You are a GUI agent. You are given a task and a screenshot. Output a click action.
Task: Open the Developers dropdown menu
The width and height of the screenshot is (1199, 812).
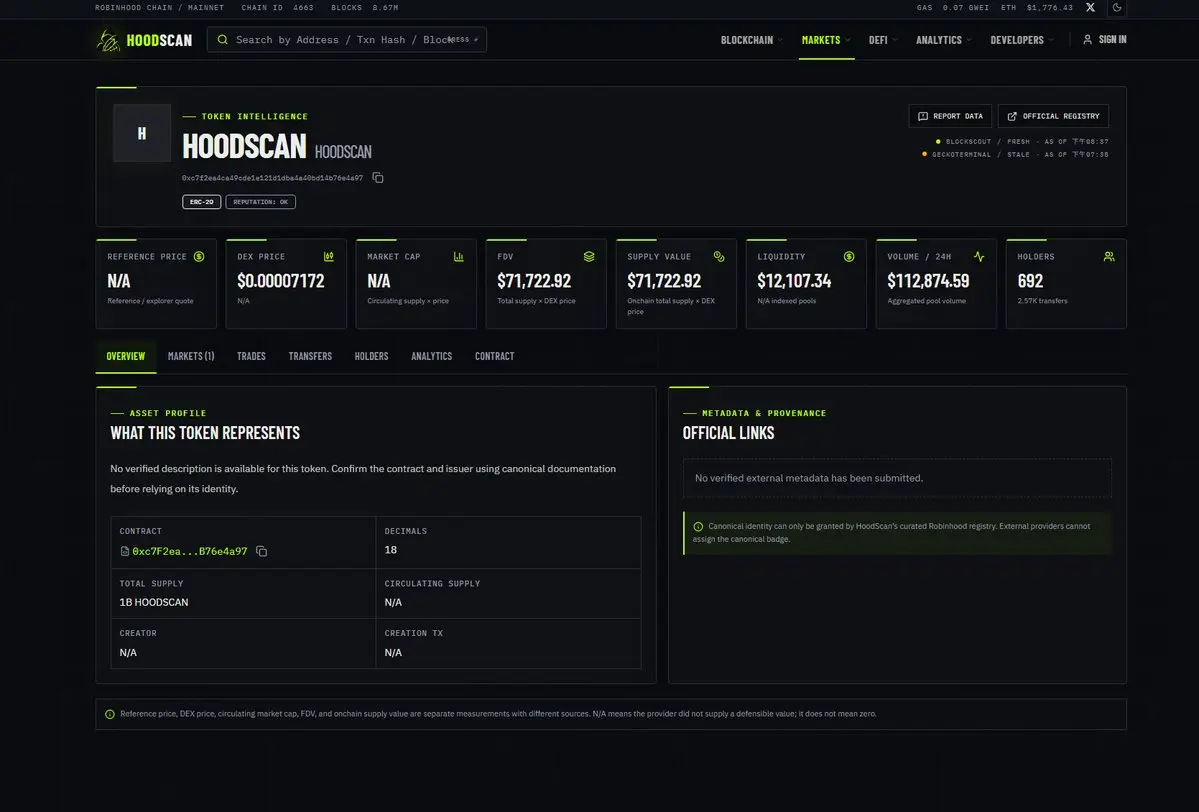[1022, 40]
